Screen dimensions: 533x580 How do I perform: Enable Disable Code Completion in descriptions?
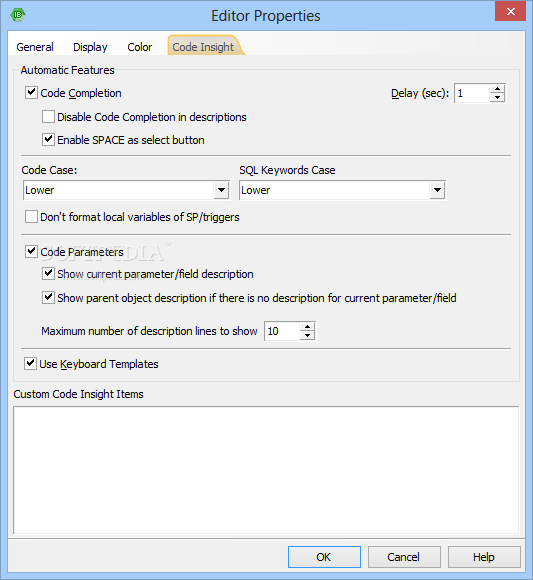pyautogui.click(x=48, y=117)
